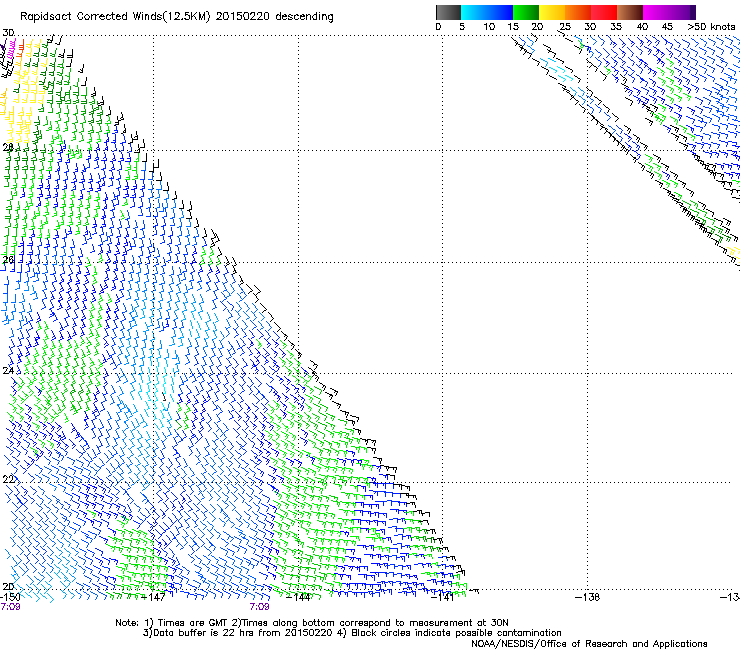Click the green 15–20 knots legend segment

tap(526, 12)
